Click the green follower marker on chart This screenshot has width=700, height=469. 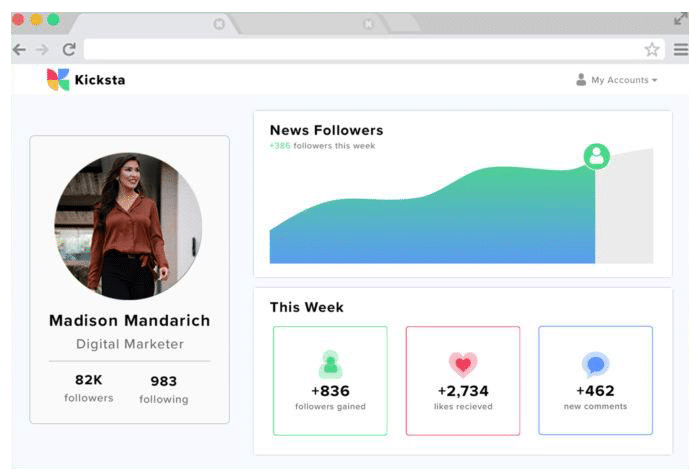[x=597, y=156]
